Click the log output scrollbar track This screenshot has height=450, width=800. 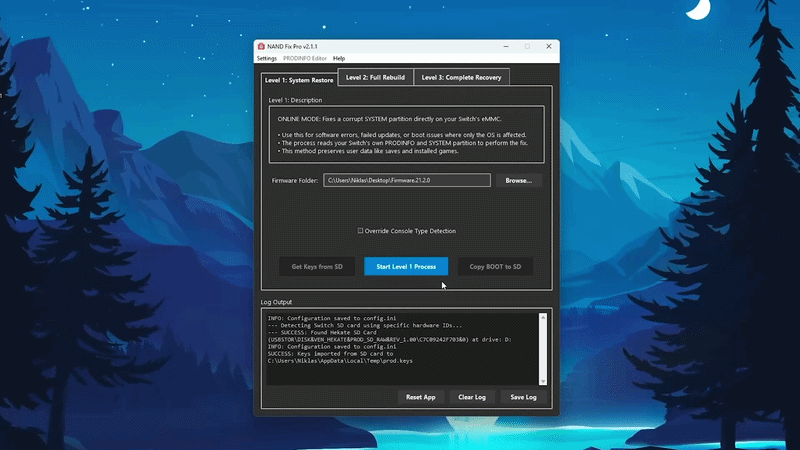(x=543, y=349)
